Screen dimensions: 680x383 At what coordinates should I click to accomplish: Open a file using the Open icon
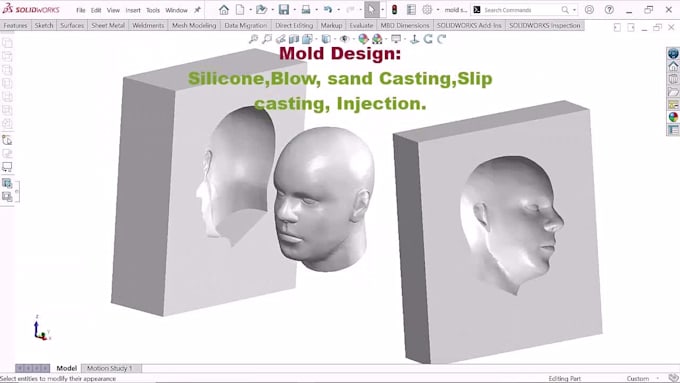pyautogui.click(x=261, y=10)
